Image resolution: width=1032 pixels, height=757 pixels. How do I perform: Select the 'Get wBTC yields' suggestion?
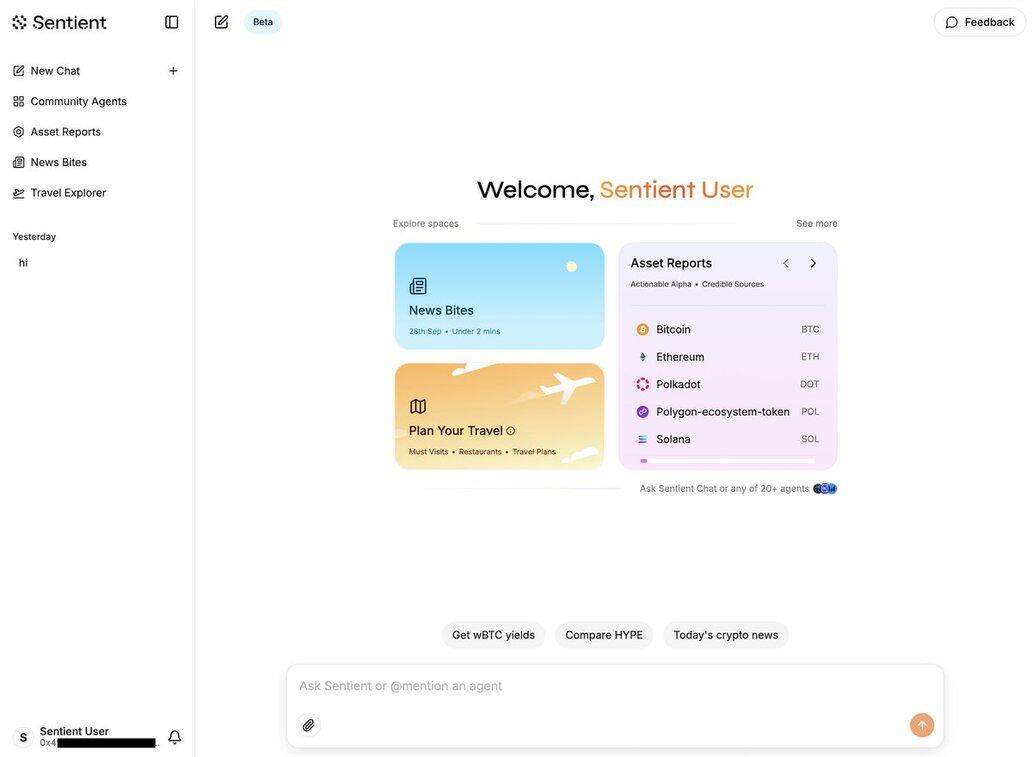point(494,635)
